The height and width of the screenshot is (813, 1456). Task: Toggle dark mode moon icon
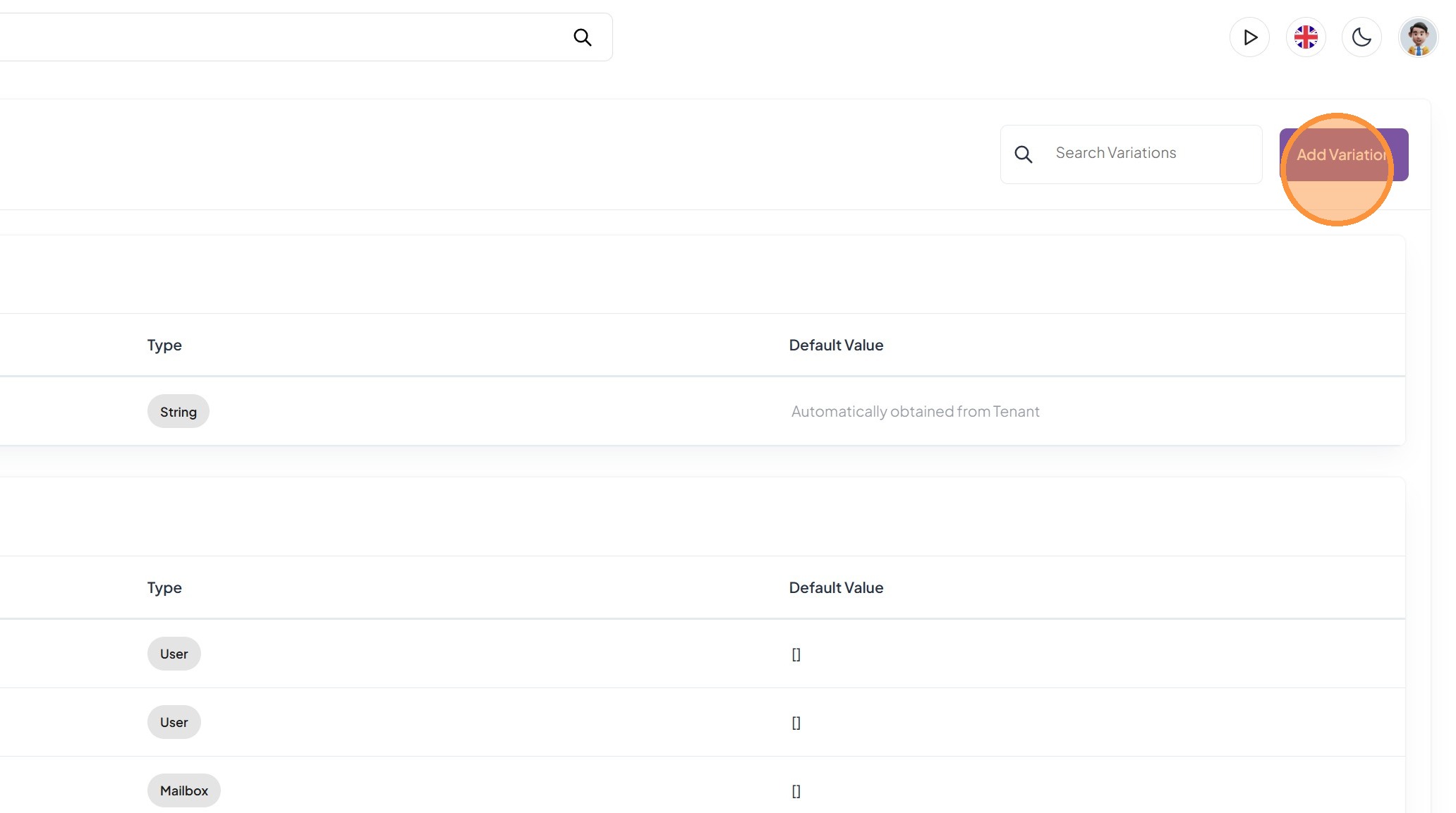pos(1361,37)
